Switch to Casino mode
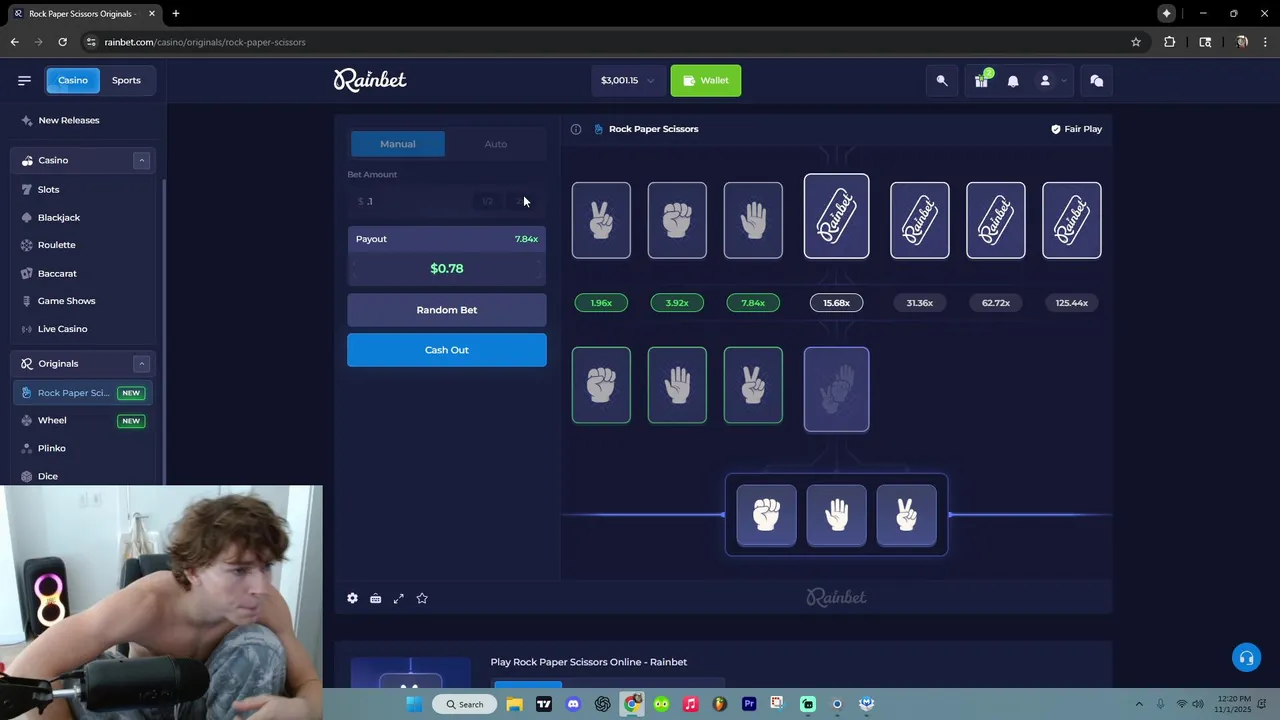 coord(73,80)
